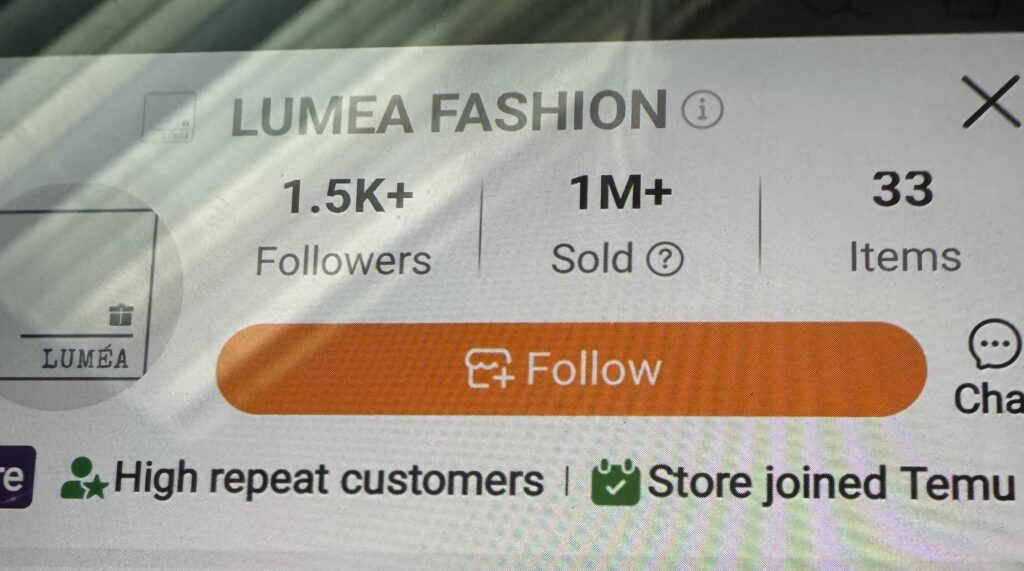Click the purple badge at the left edge
Screen dimensions: 1024x571
[16, 477]
